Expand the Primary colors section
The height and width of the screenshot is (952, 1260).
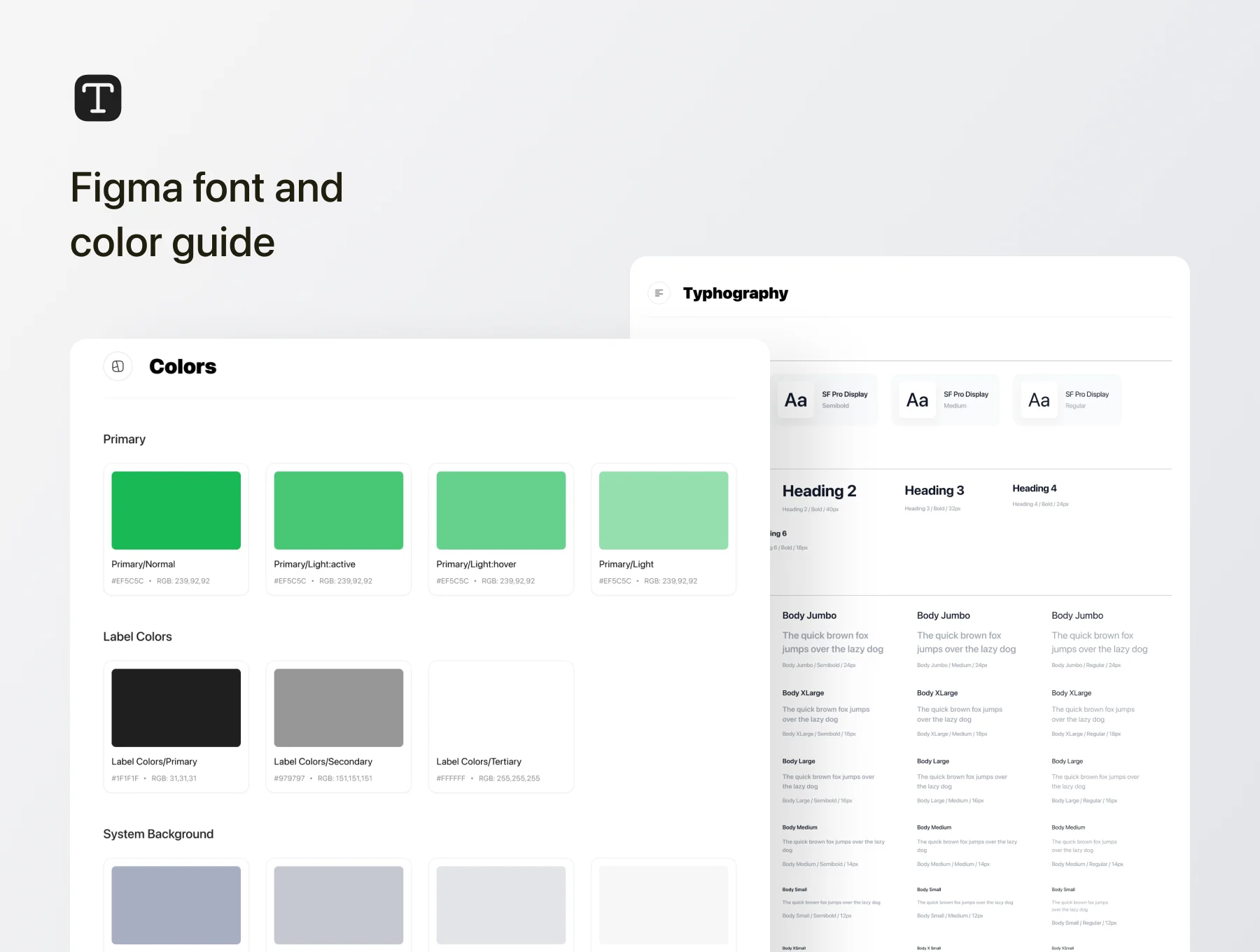[x=124, y=439]
